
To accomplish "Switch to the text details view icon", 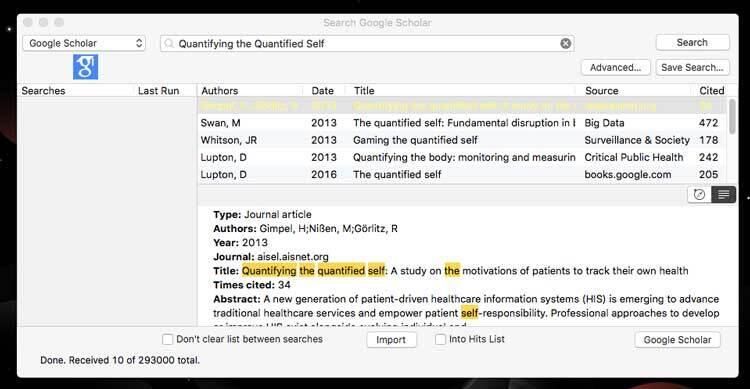I will tap(723, 194).
